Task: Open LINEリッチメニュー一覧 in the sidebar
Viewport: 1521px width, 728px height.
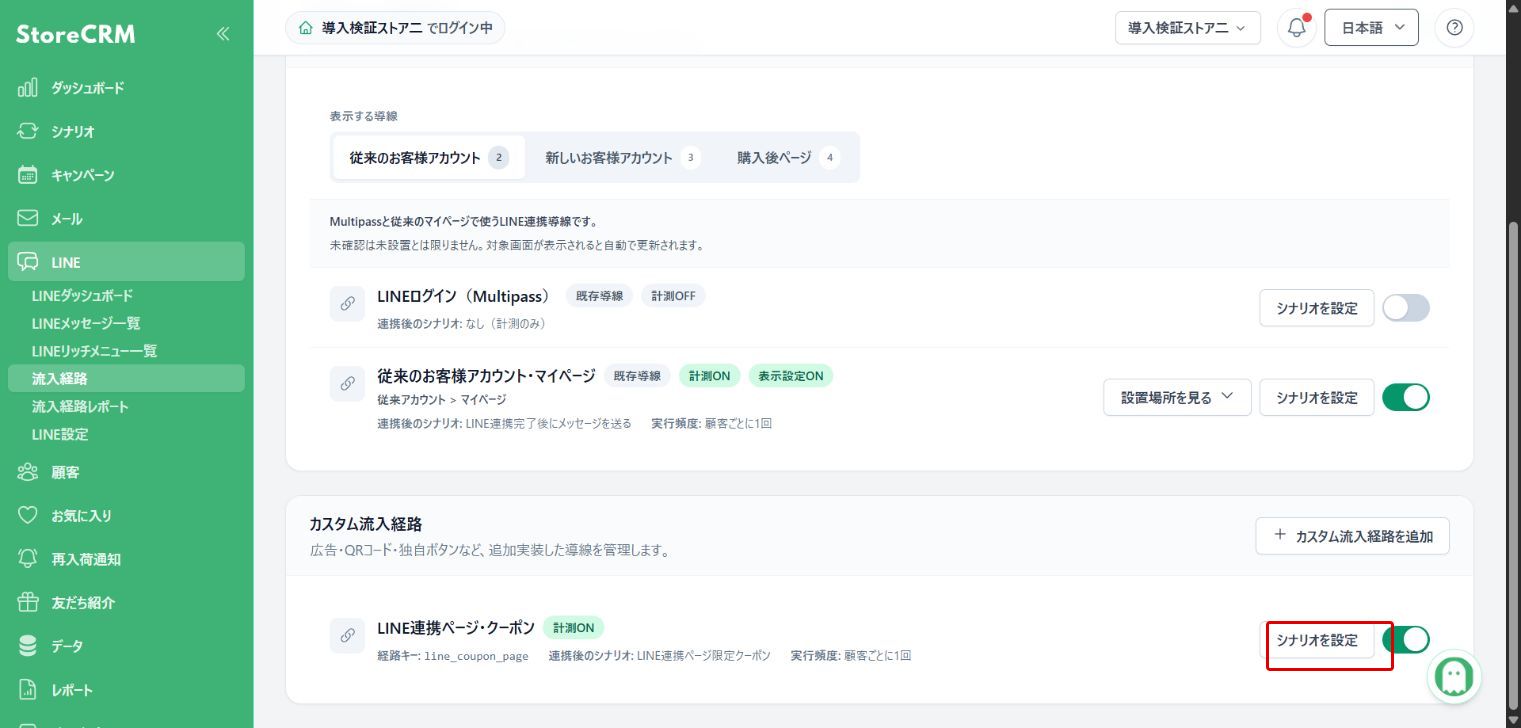Action: coord(94,351)
